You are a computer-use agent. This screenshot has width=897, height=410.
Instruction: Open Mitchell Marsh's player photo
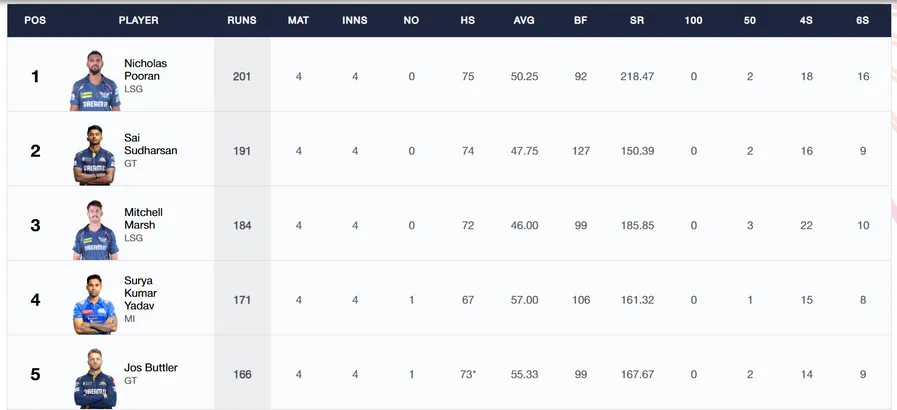96,230
